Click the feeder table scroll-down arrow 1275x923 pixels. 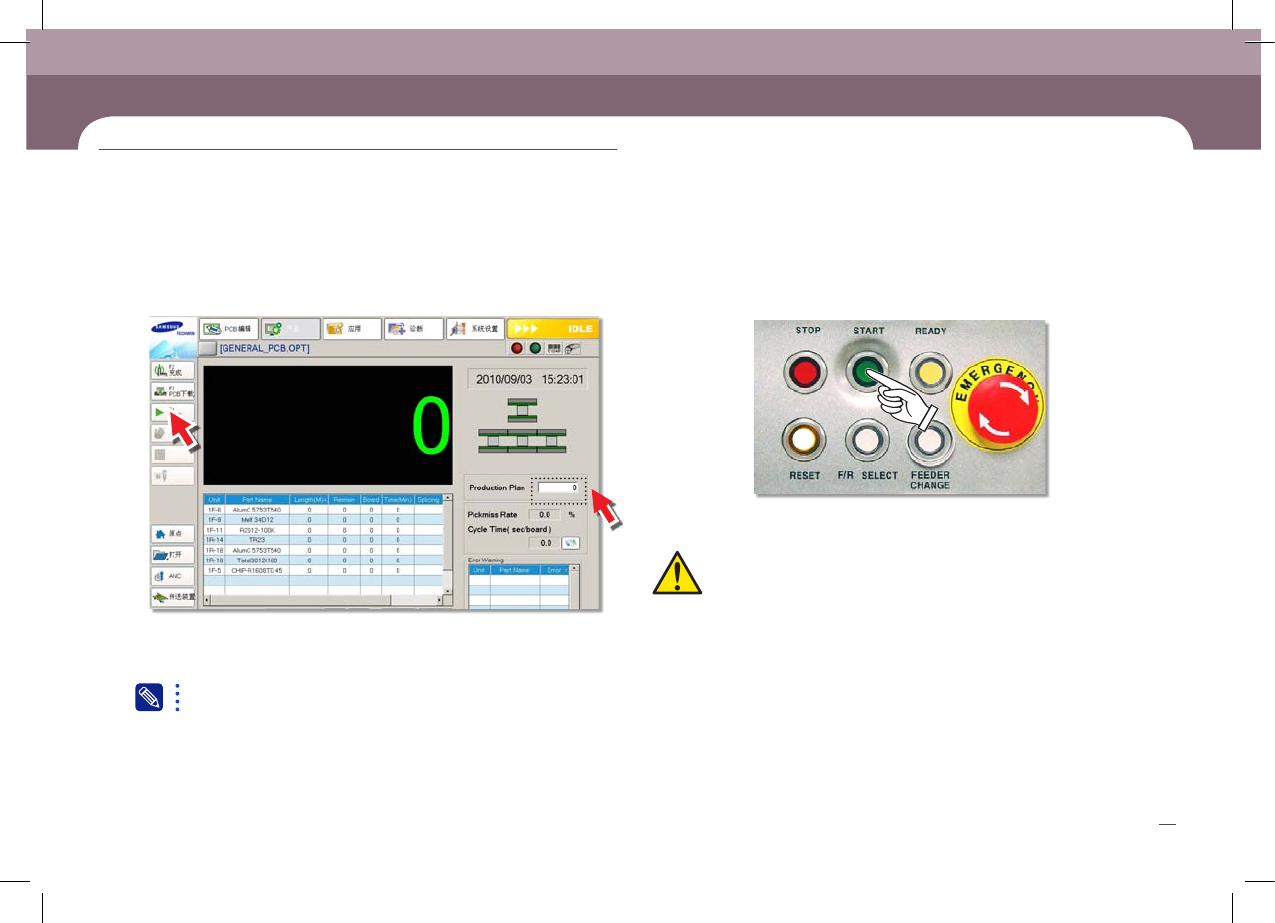click(446, 589)
